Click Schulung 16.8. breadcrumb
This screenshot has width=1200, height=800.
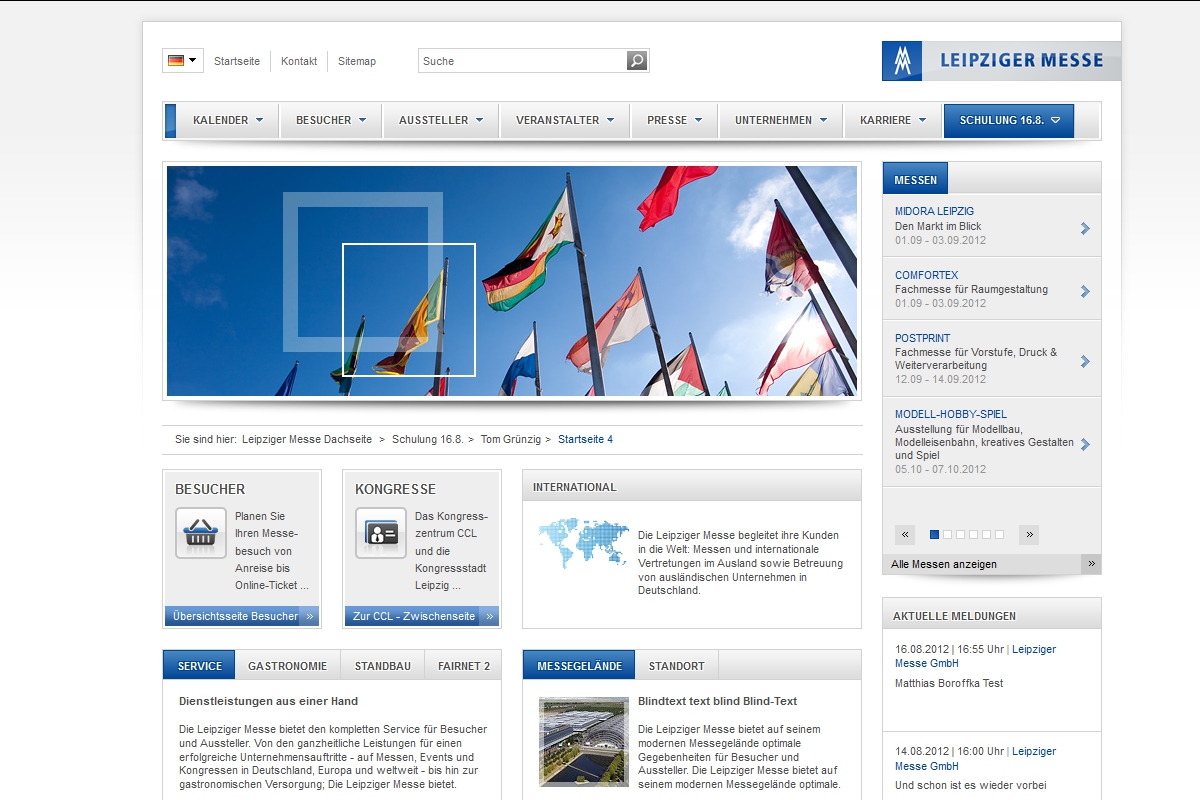428,439
